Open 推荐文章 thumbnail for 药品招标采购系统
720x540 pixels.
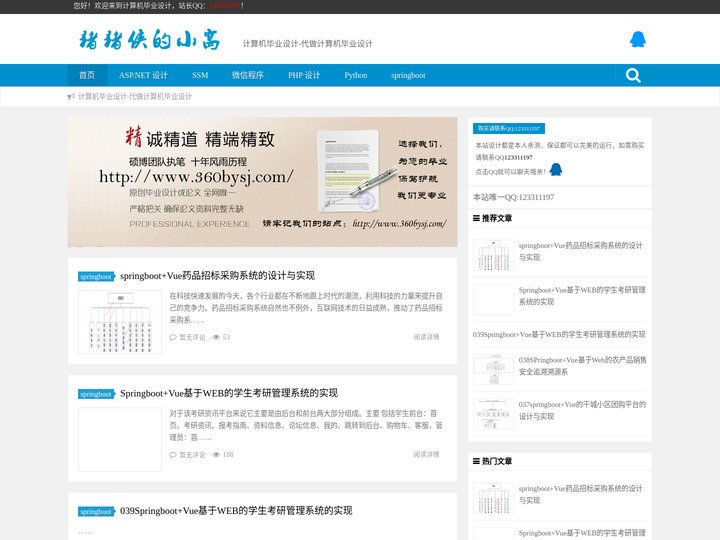click(493, 255)
